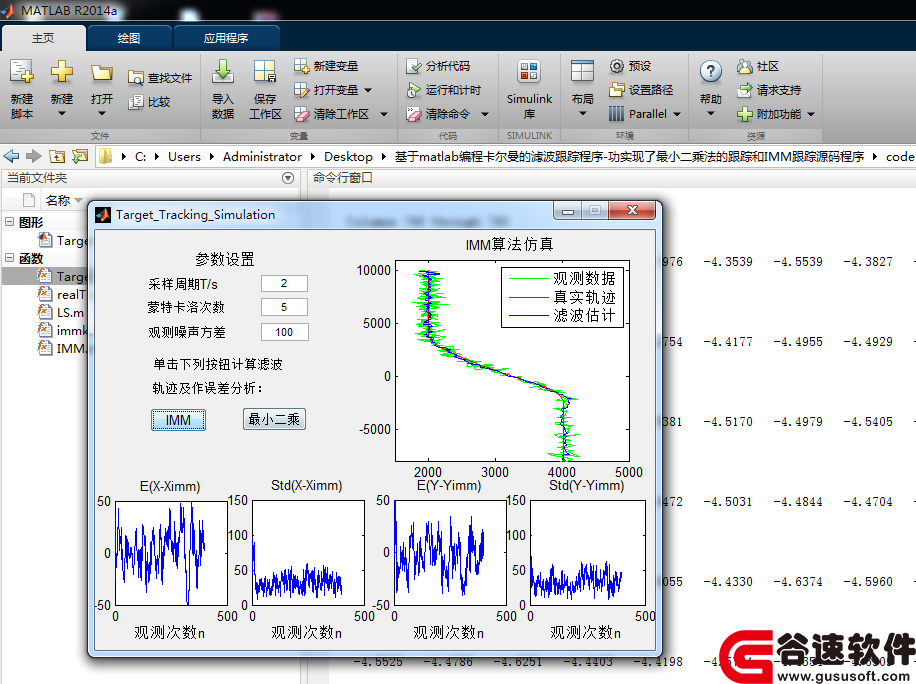Screen dimensions: 916x684
Task: Open the Clear Commands (清除命令) dropdown arrow
Action: coord(485,114)
